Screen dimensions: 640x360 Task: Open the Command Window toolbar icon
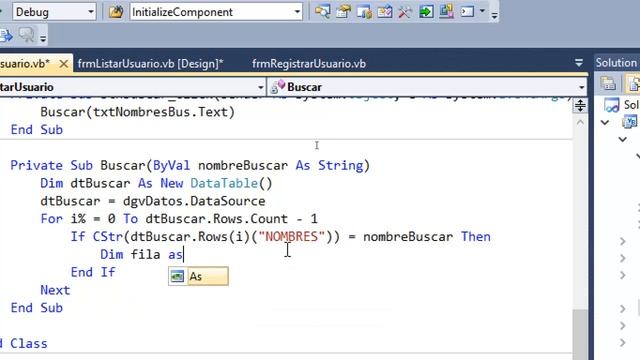(467, 11)
